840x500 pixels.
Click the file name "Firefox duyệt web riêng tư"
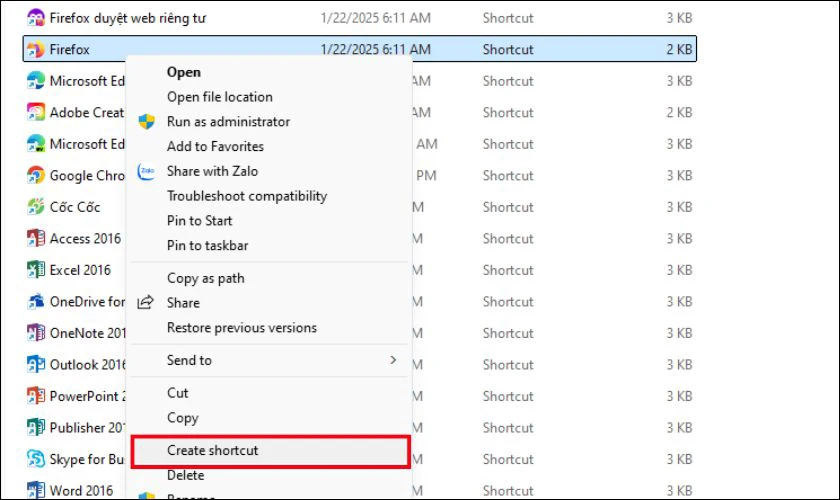[128, 18]
